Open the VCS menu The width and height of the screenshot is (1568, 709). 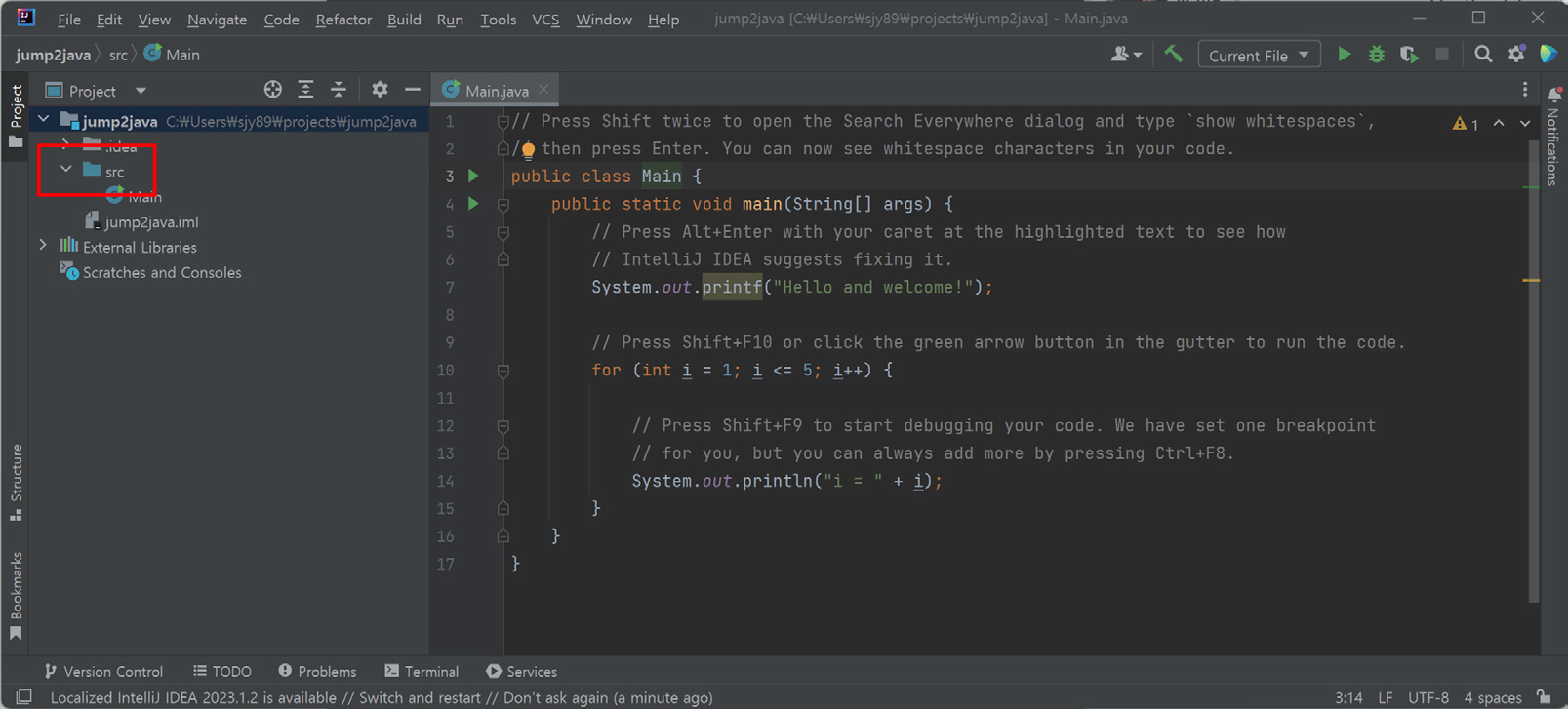click(545, 20)
